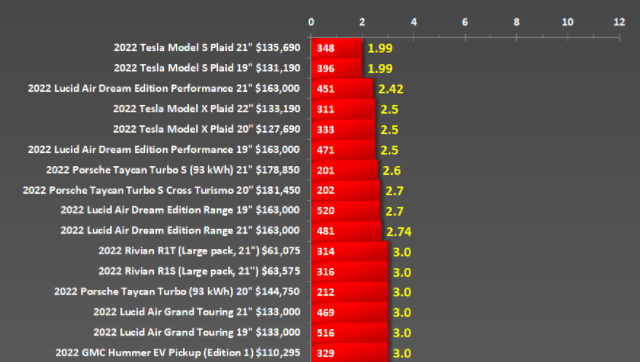Image resolution: width=640 pixels, height=362 pixels.
Task: Click the axis tick label 12
Action: (619, 22)
